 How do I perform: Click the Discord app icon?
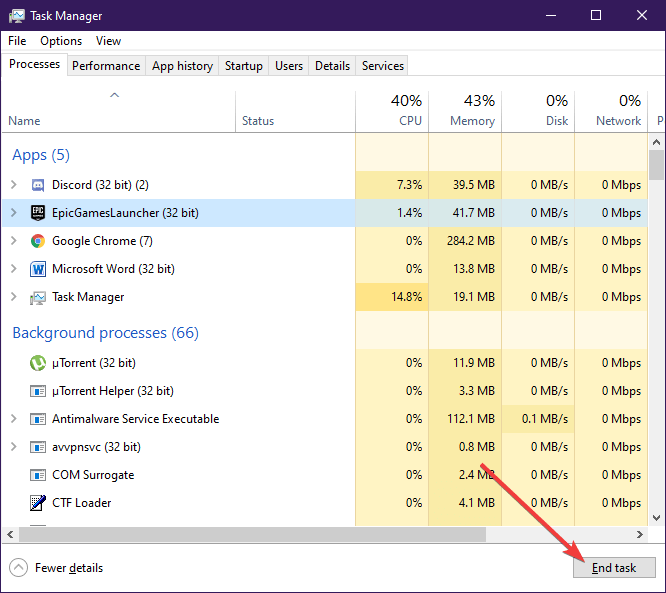pos(38,185)
